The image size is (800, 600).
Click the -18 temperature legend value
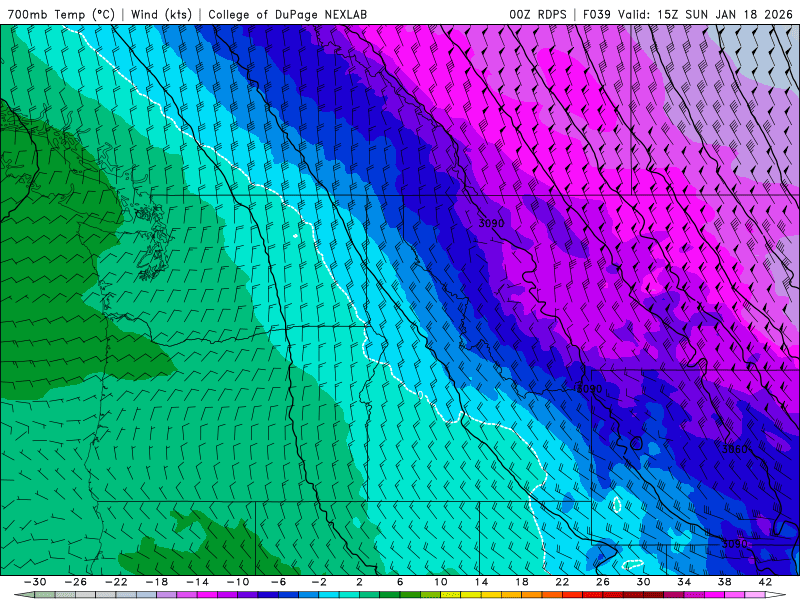[157, 582]
